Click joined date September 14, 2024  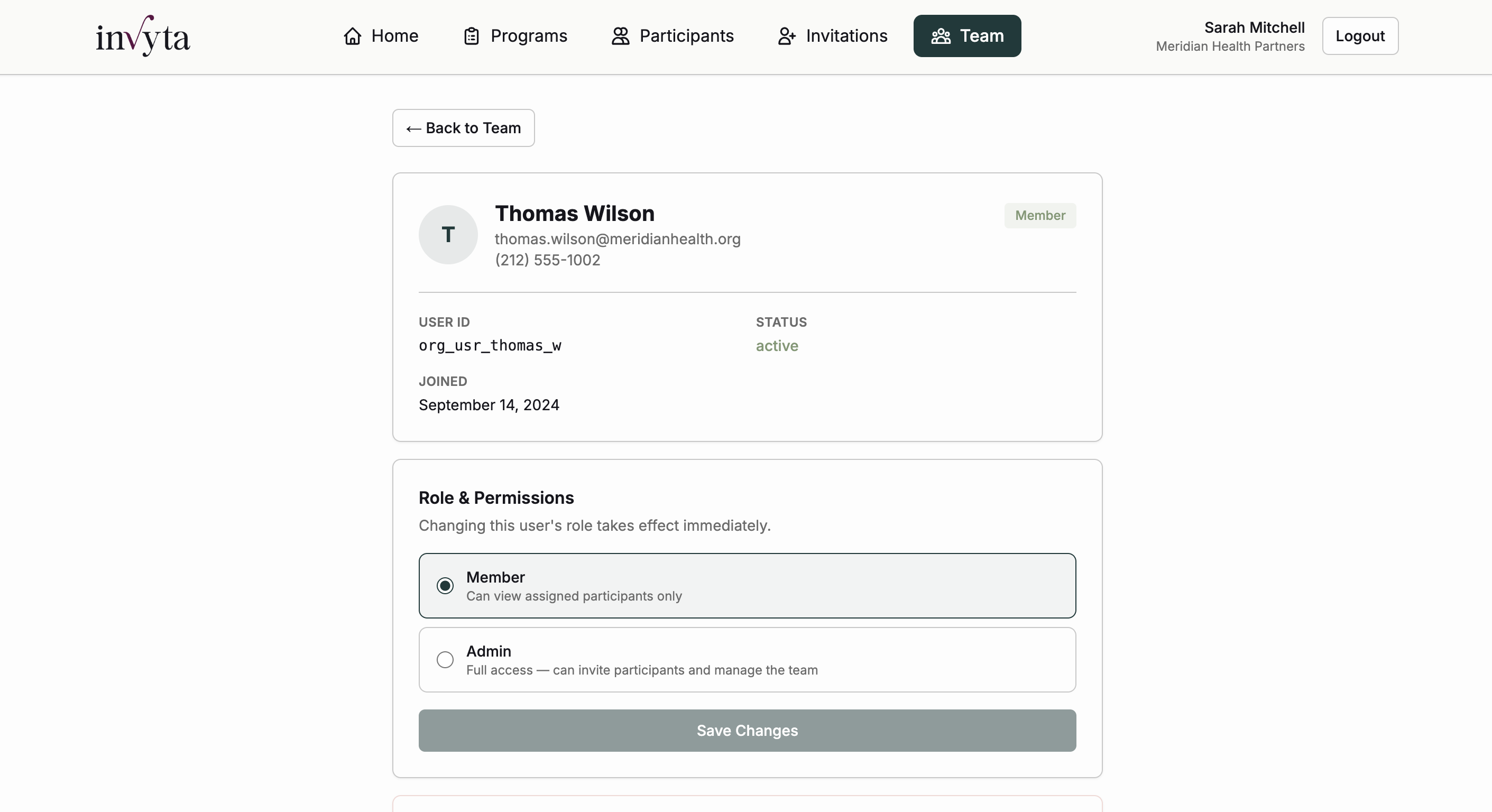489,405
